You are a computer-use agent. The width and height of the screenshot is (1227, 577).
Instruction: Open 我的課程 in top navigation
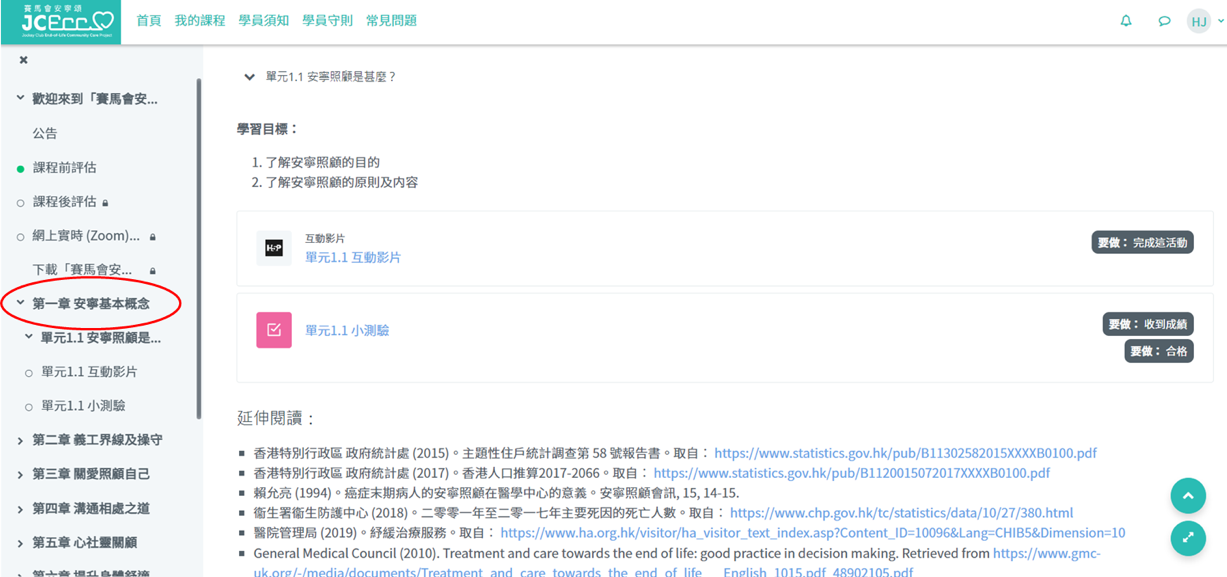(200, 21)
